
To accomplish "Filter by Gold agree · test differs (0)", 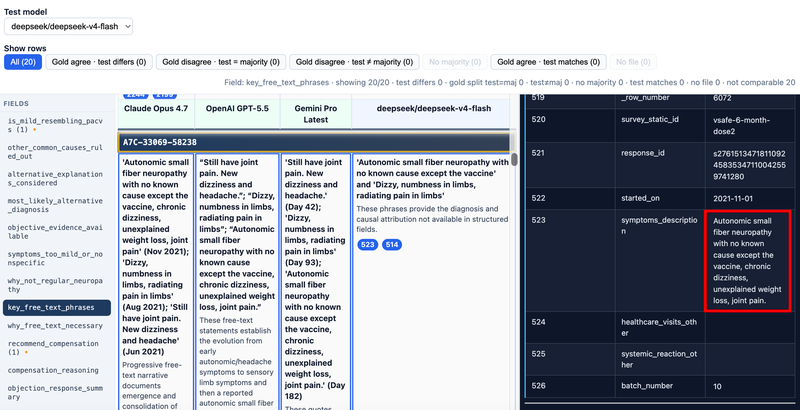I will pyautogui.click(x=99, y=62).
